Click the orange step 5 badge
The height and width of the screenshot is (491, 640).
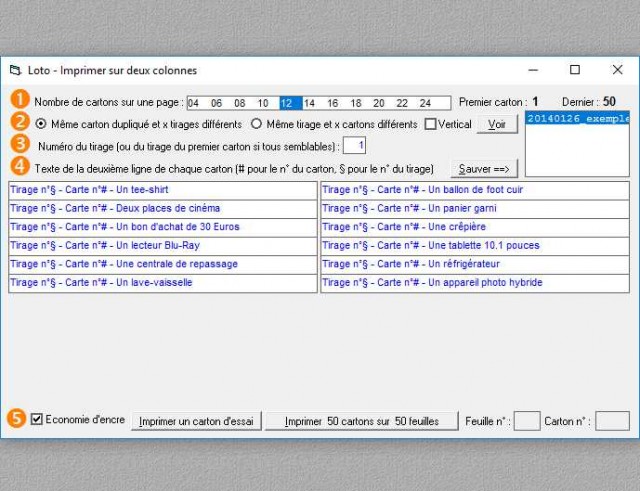17,419
